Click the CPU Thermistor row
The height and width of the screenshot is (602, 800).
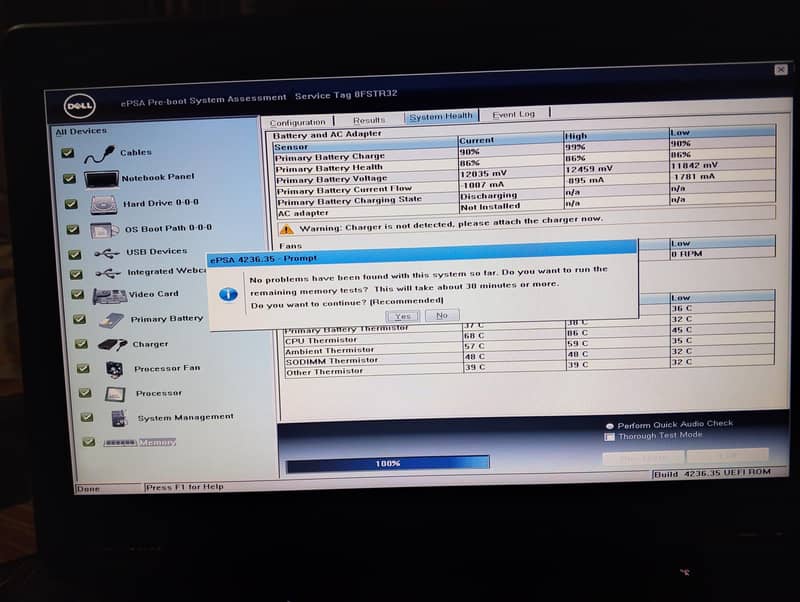[529, 337]
